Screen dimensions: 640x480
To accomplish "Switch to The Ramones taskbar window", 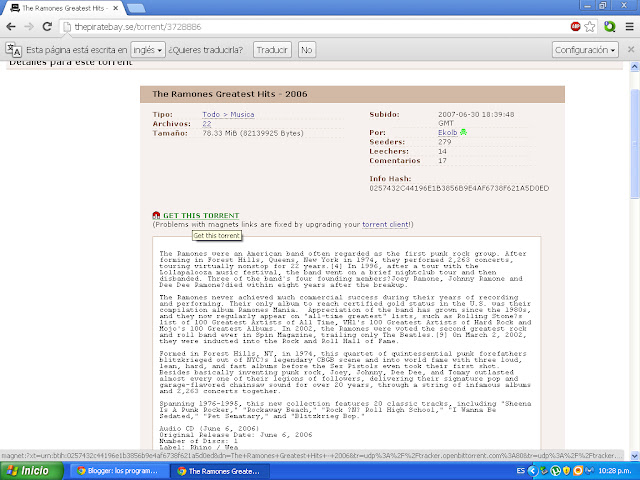I will pos(220,471).
